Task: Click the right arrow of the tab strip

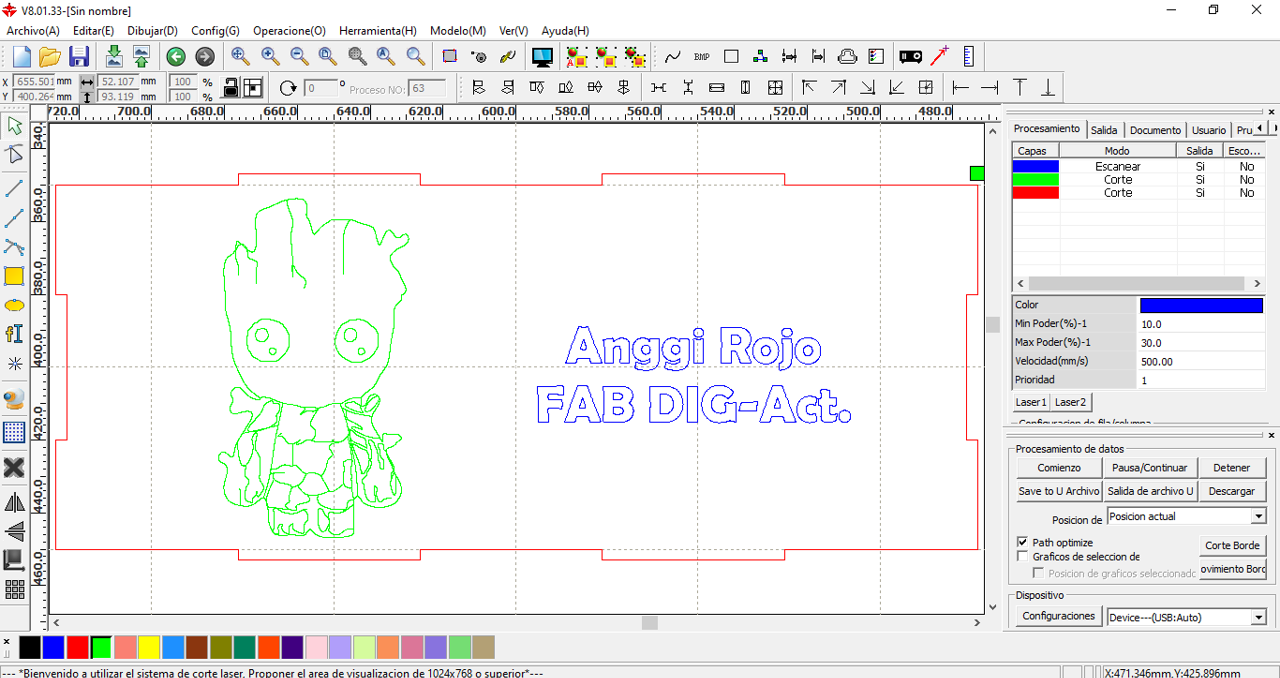Action: click(x=1273, y=128)
